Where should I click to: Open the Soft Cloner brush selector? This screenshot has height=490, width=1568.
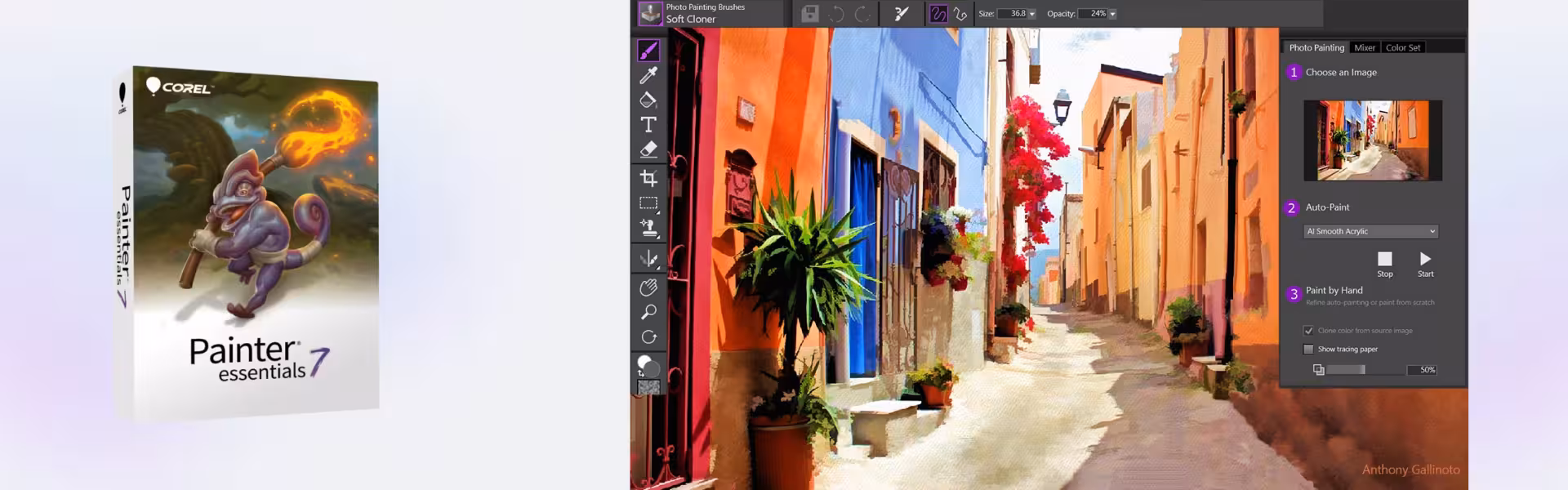click(650, 13)
